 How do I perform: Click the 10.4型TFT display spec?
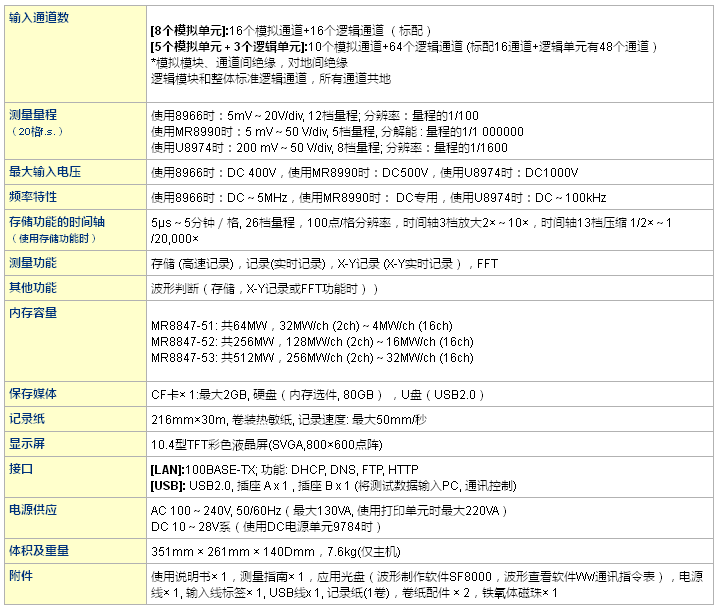(x=267, y=445)
